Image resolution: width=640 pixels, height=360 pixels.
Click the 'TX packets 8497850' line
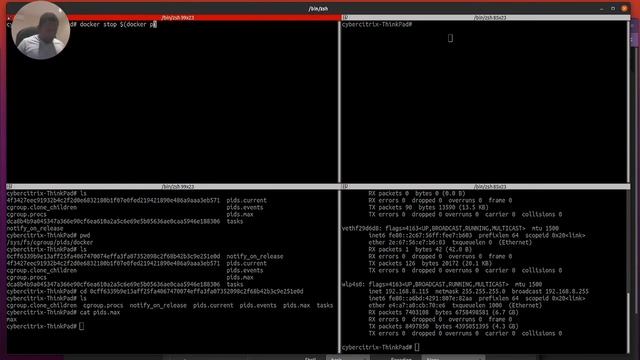pyautogui.click(x=443, y=326)
